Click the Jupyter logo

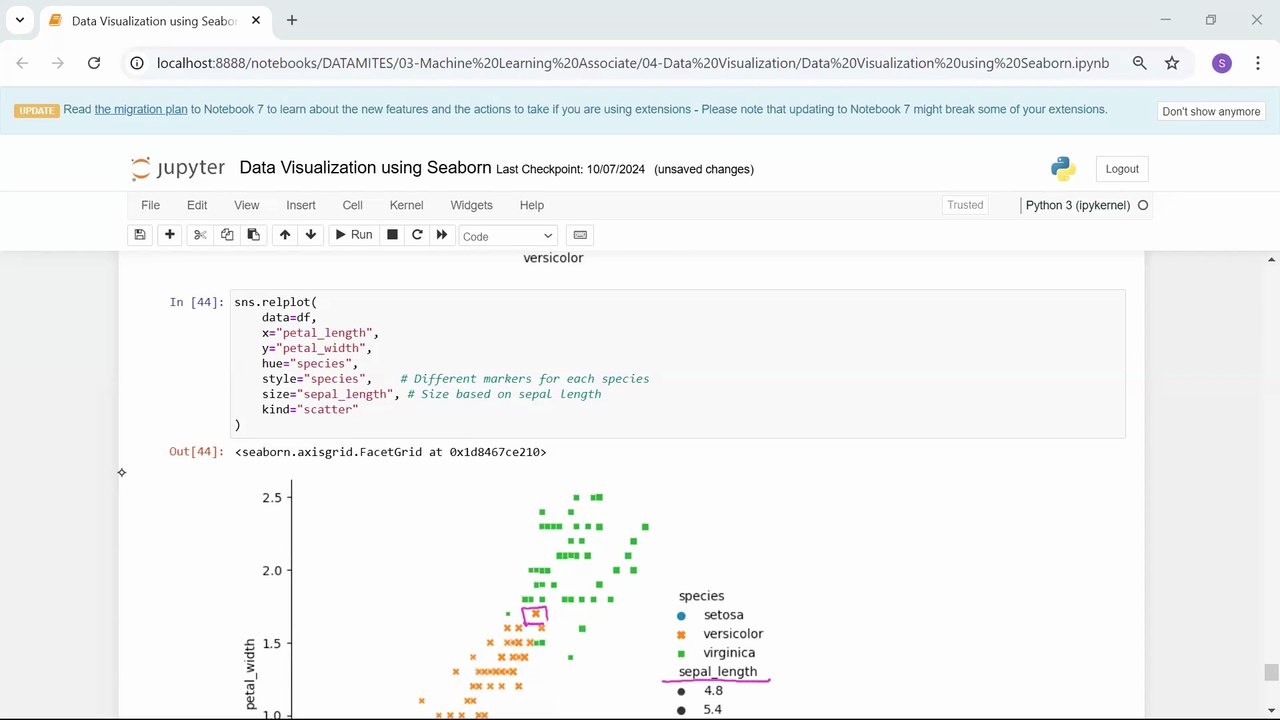click(x=178, y=168)
